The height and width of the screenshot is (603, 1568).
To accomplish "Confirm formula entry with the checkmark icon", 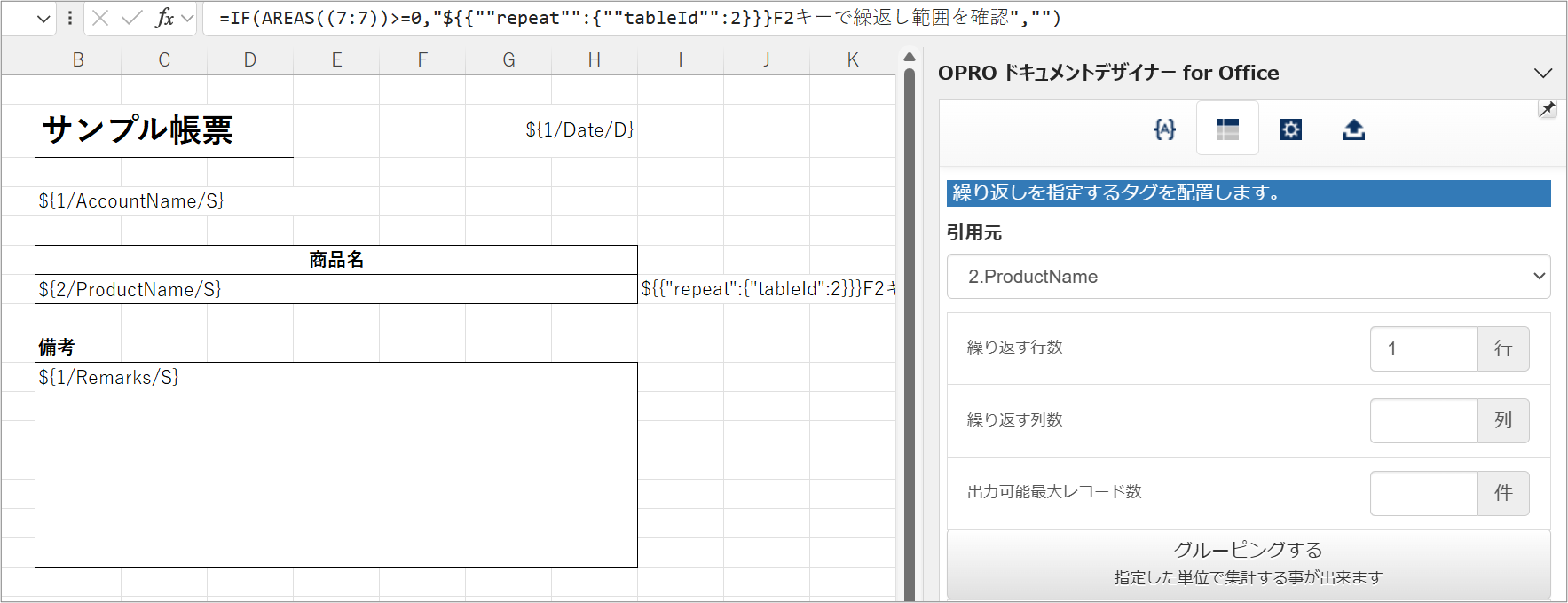I will (131, 18).
